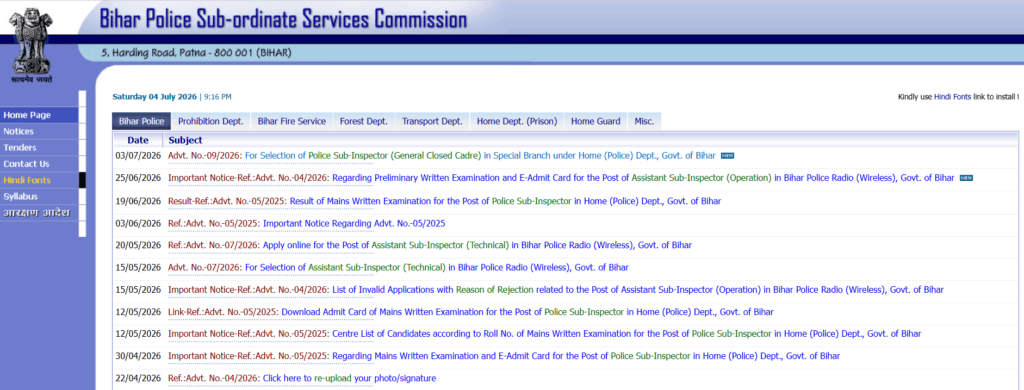Screen dimensions: 1024x390
Task: Click the date 30/04/2026 cell
Action: point(138,356)
